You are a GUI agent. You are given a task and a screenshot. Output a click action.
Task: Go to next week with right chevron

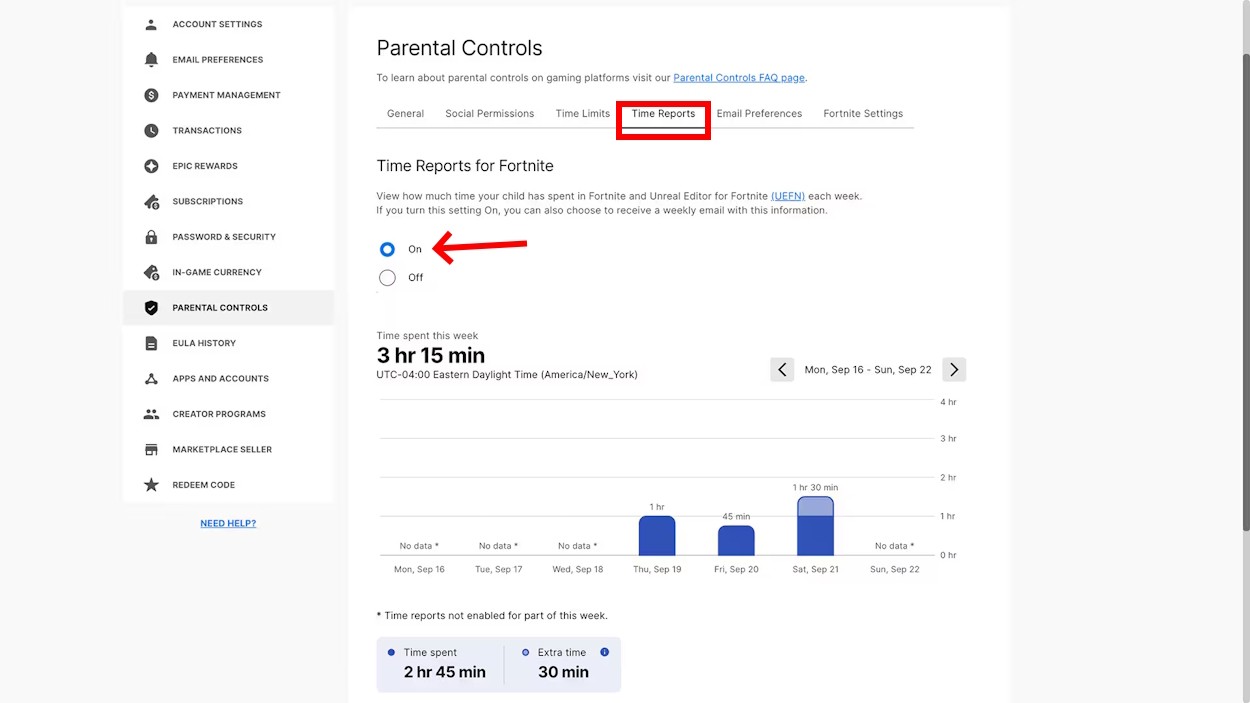(x=954, y=369)
